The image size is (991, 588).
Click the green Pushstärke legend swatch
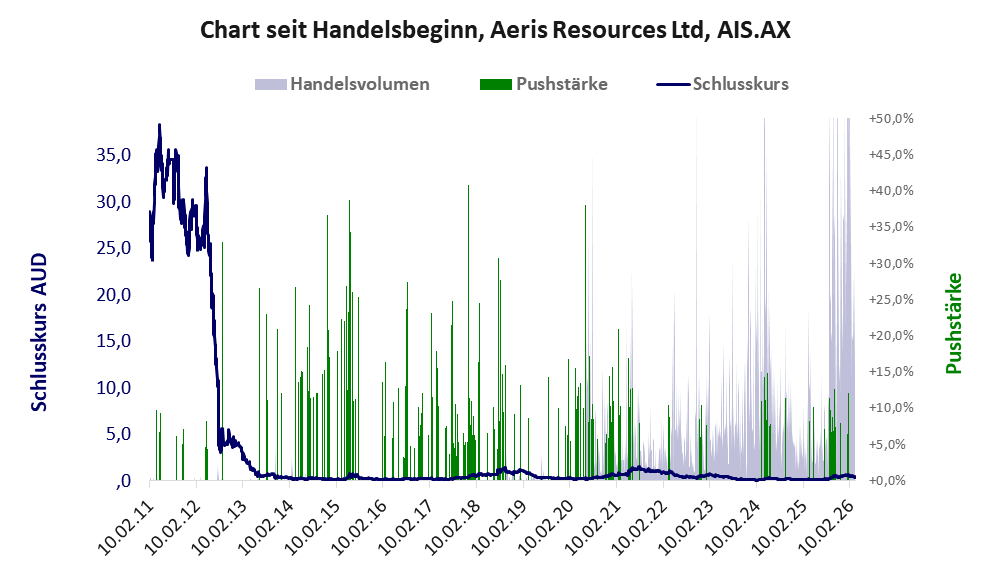tap(496, 84)
